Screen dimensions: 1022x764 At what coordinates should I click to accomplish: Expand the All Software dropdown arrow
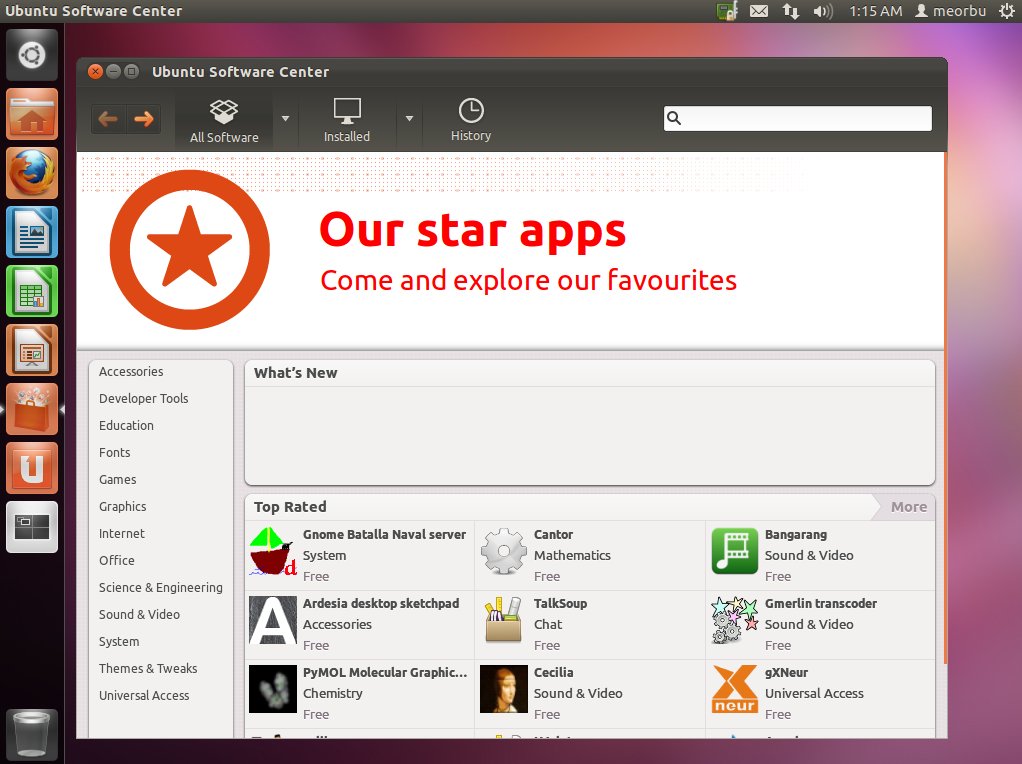coord(285,119)
